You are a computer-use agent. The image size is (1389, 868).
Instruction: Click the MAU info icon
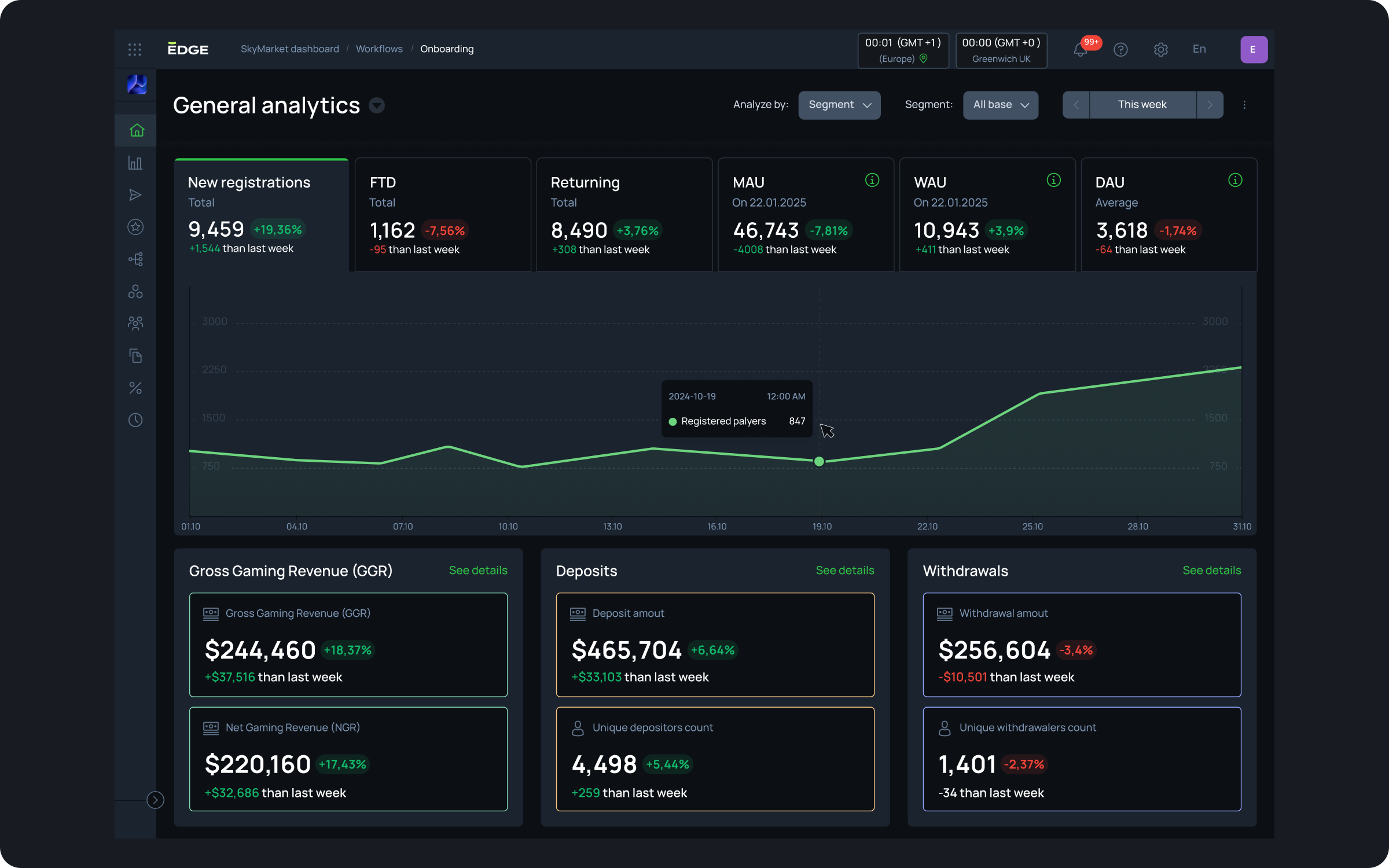[x=872, y=181]
